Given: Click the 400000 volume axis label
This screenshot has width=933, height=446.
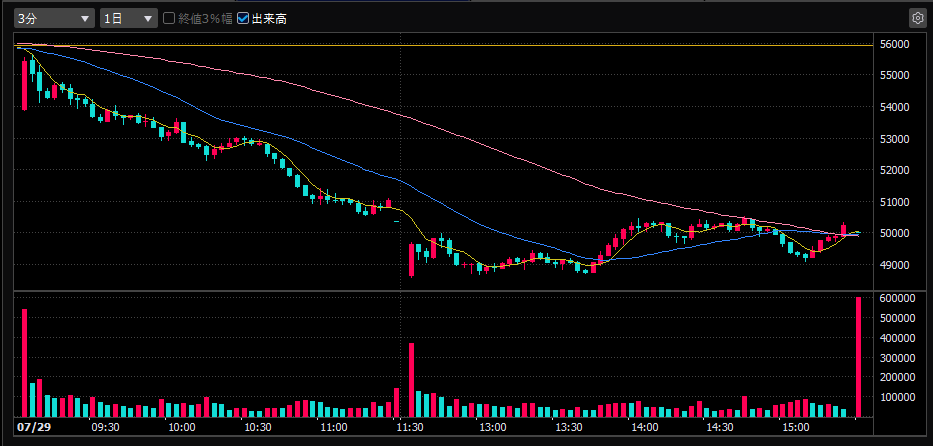Looking at the screenshot, I should point(896,338).
